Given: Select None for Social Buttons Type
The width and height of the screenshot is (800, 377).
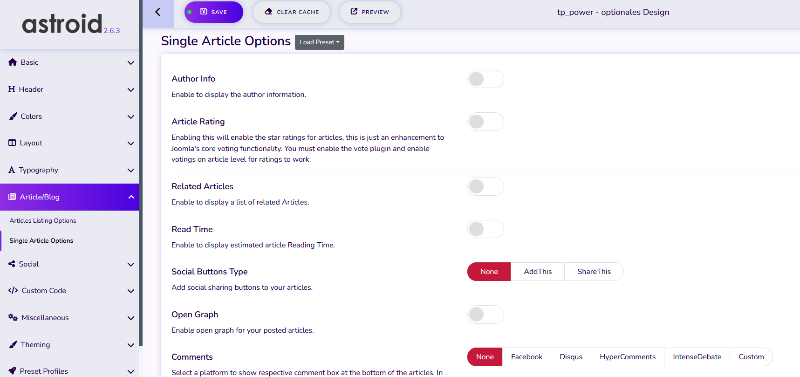Looking at the screenshot, I should [x=489, y=271].
